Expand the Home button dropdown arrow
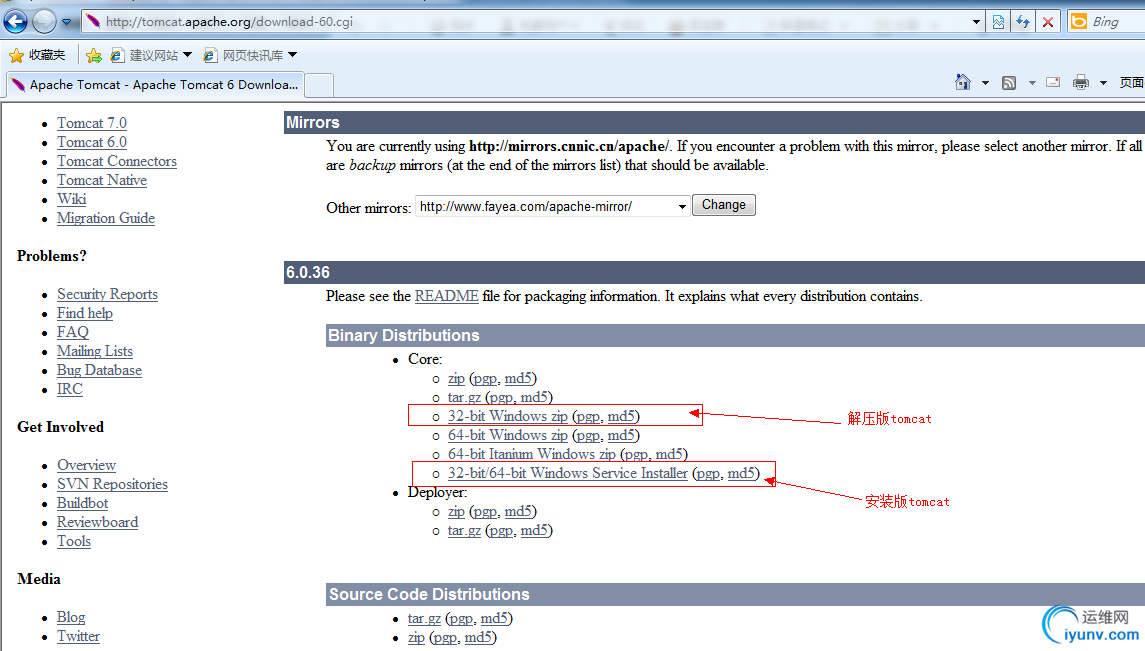The image size is (1145, 651). pos(985,83)
